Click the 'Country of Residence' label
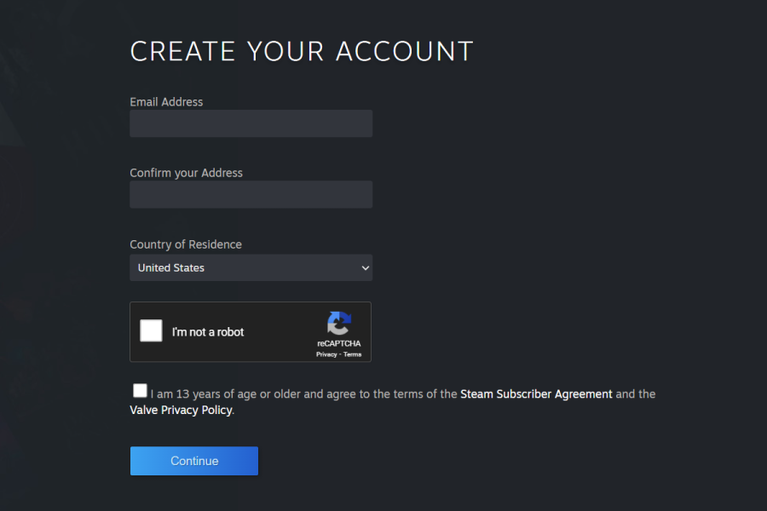 tap(185, 244)
